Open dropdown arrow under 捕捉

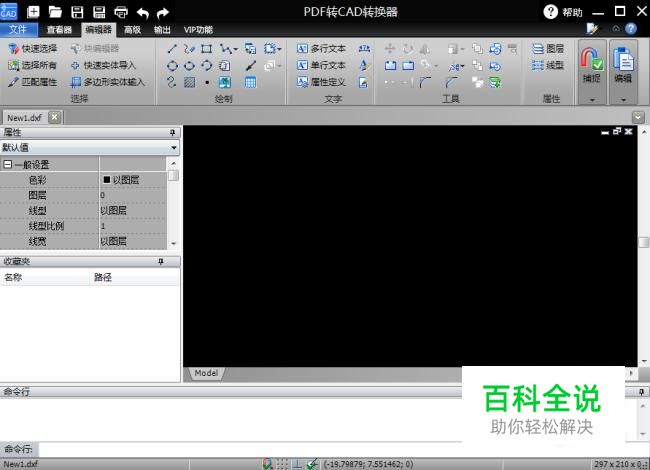pyautogui.click(x=592, y=100)
